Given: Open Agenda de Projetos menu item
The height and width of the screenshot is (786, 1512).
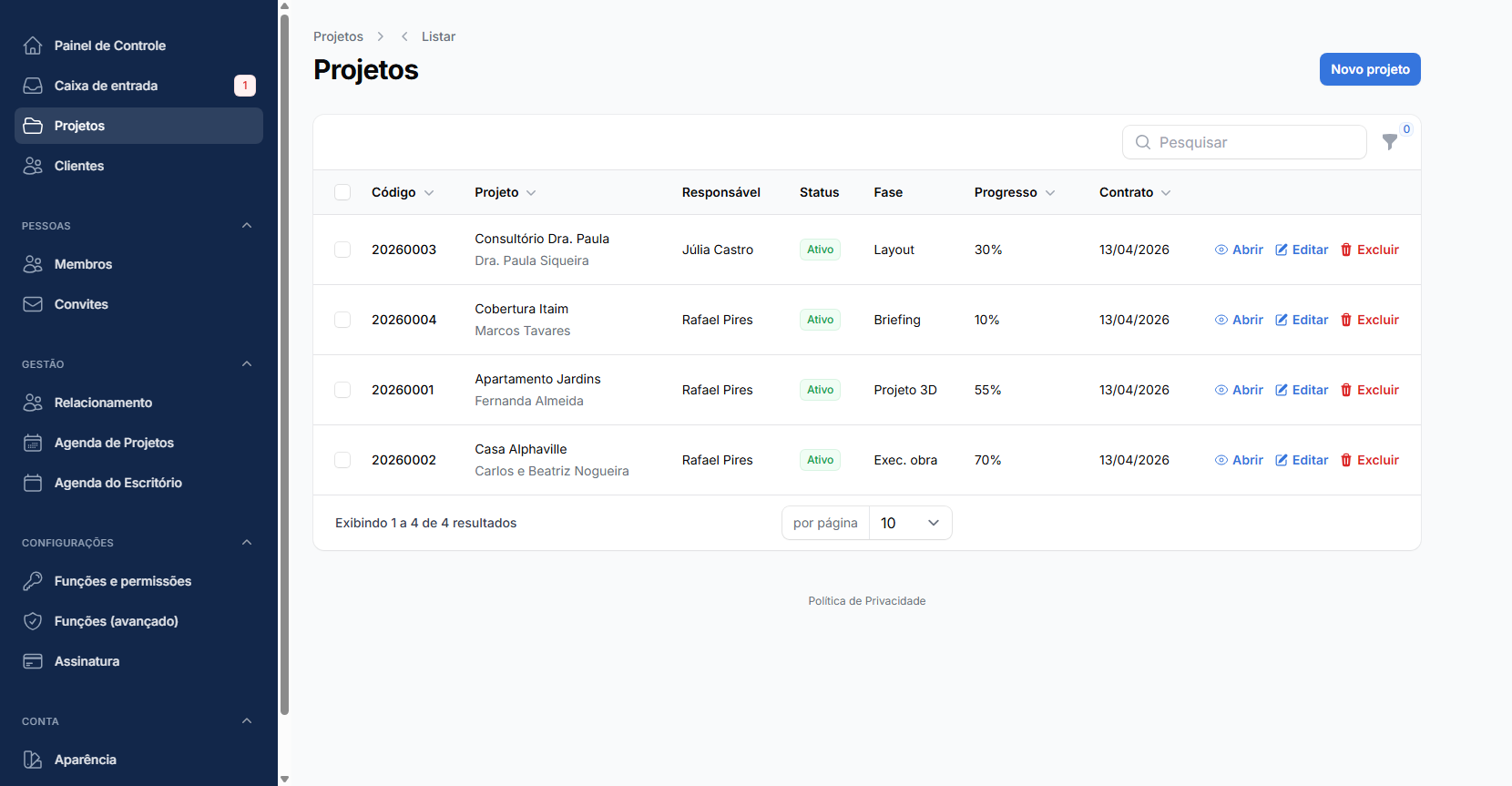Looking at the screenshot, I should (138, 443).
